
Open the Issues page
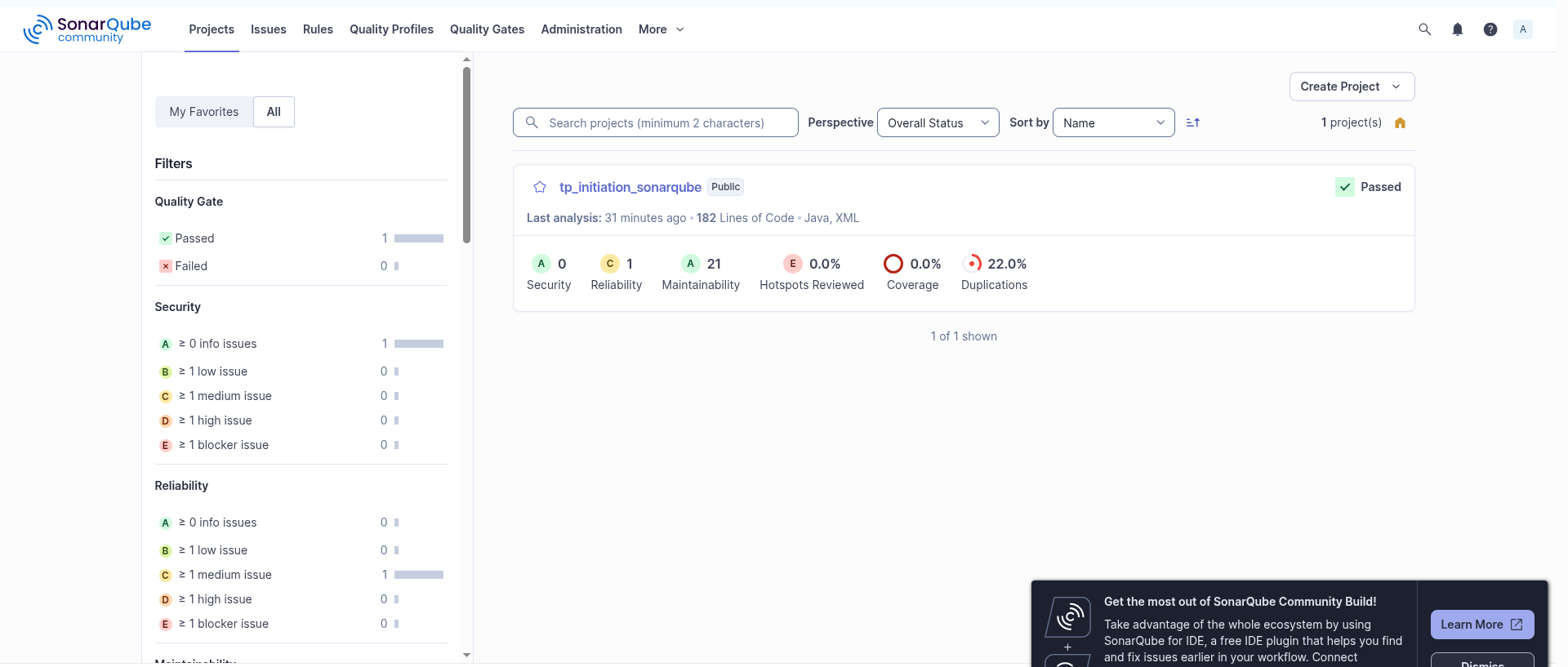point(269,29)
